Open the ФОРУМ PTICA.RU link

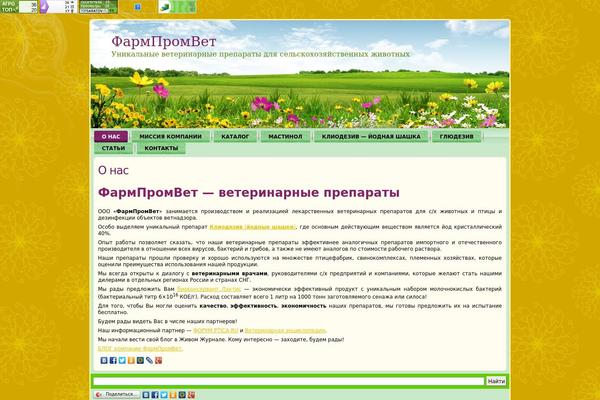216,330
